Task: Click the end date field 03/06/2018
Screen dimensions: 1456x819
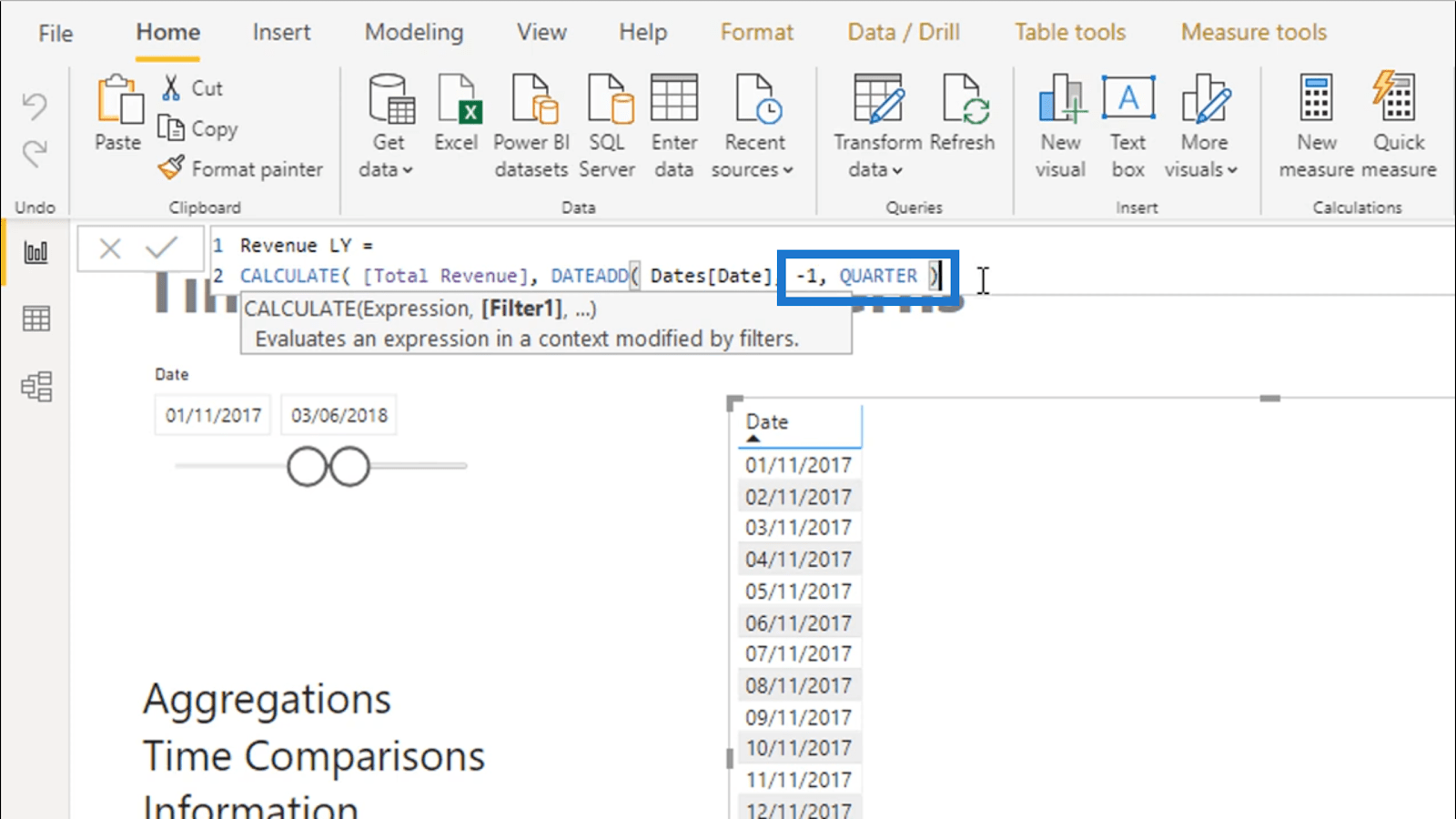Action: (x=339, y=416)
